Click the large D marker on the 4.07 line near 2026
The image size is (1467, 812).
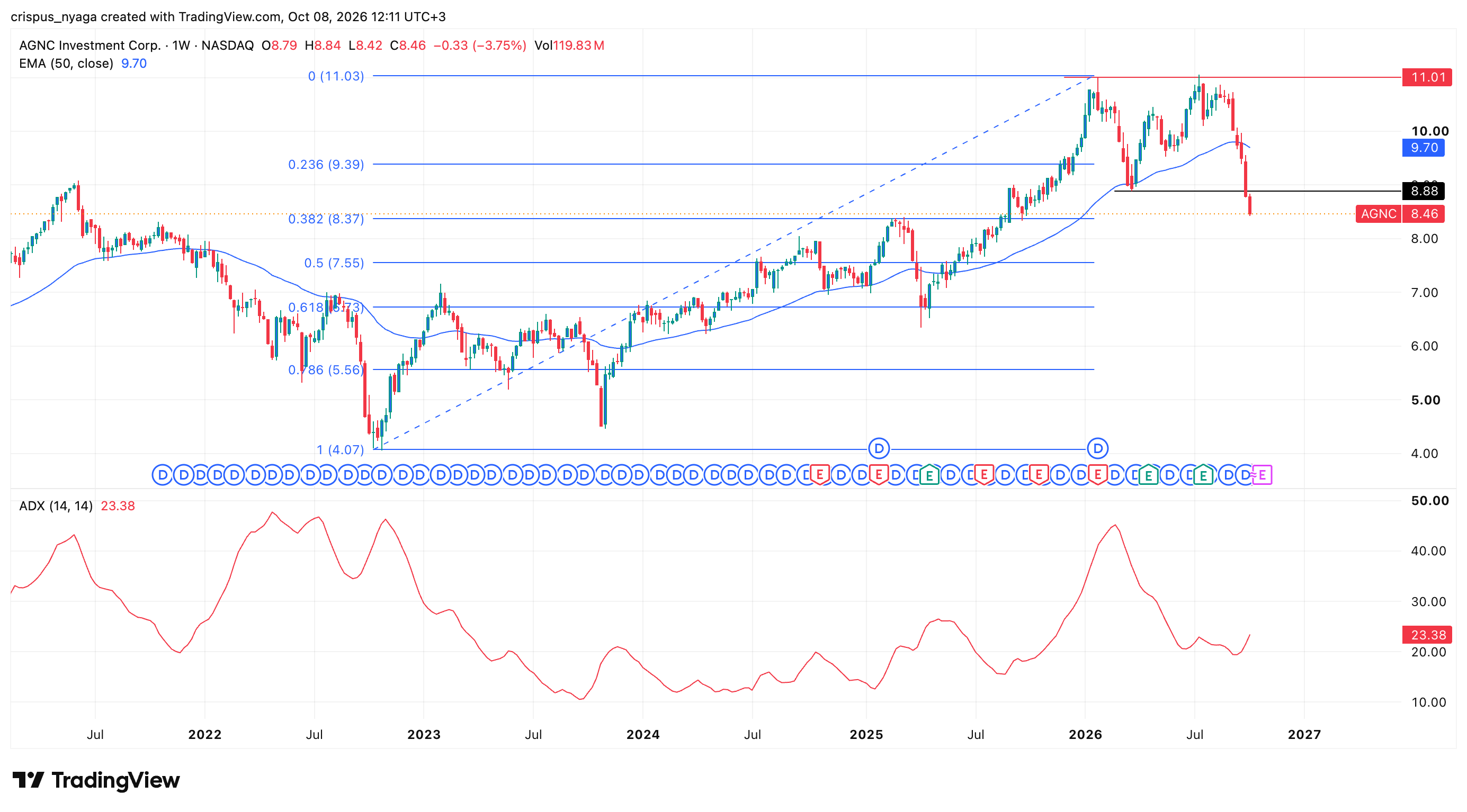(x=1097, y=448)
